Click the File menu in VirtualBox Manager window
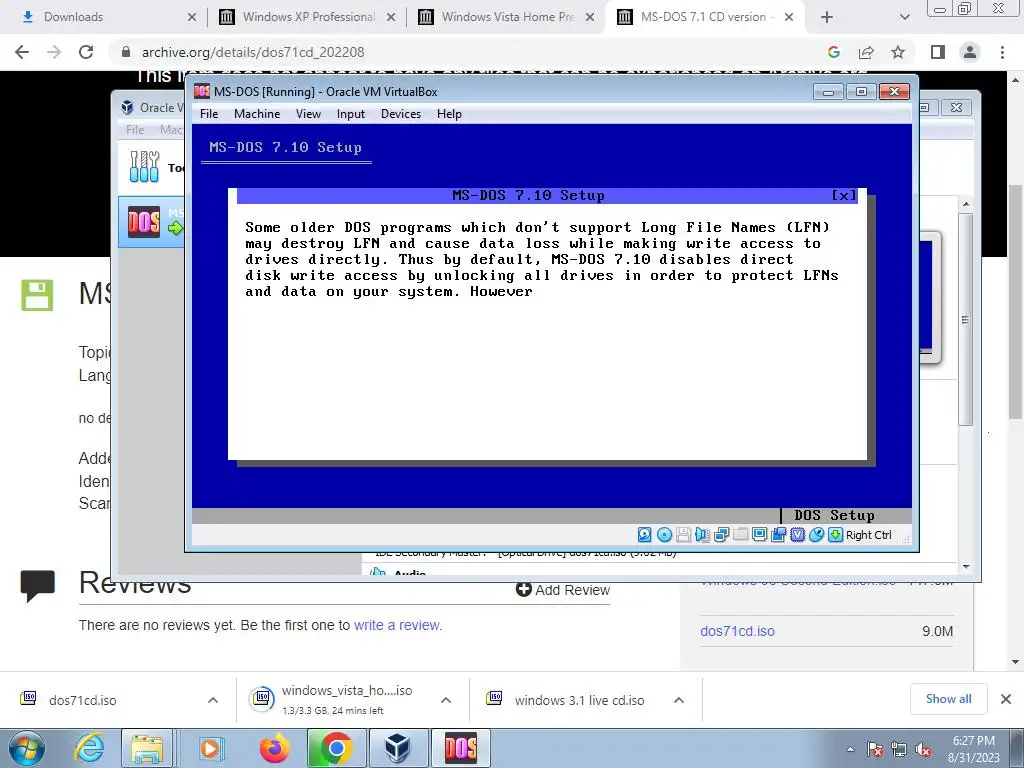Viewport: 1024px width, 768px height. (x=135, y=130)
